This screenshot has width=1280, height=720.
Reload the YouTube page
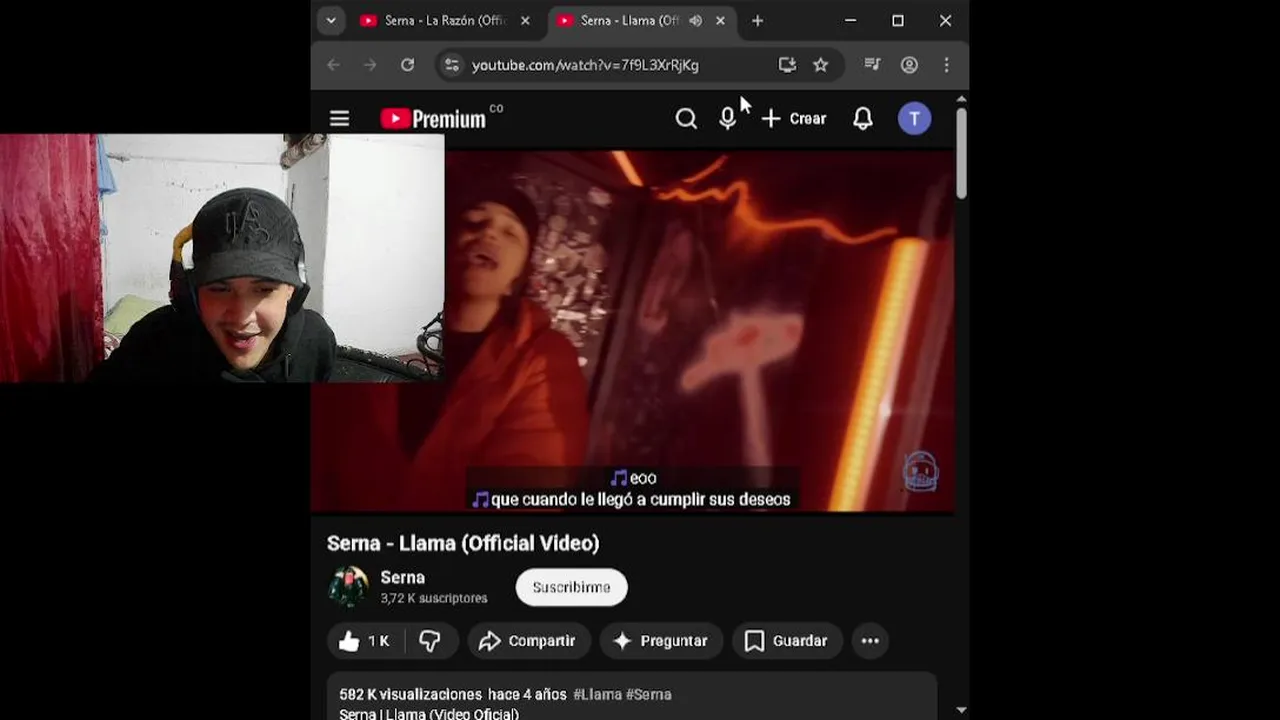[407, 65]
